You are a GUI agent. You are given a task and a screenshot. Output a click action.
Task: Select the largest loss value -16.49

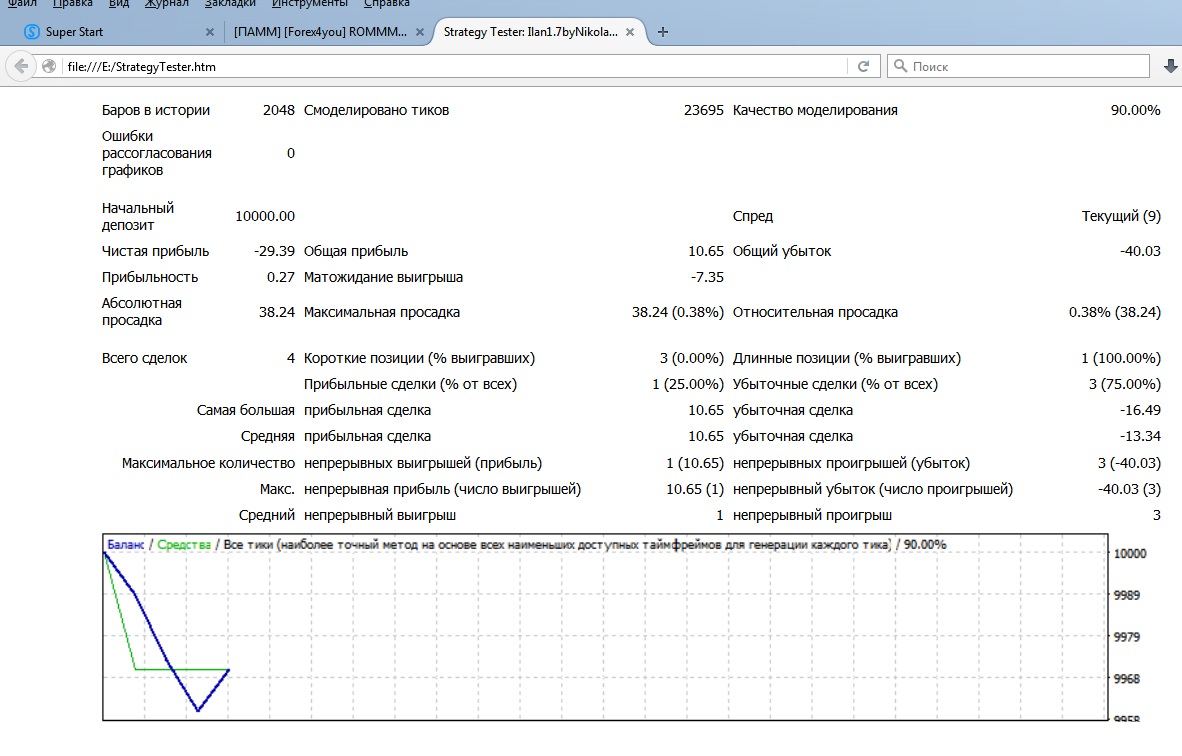[x=1140, y=410]
